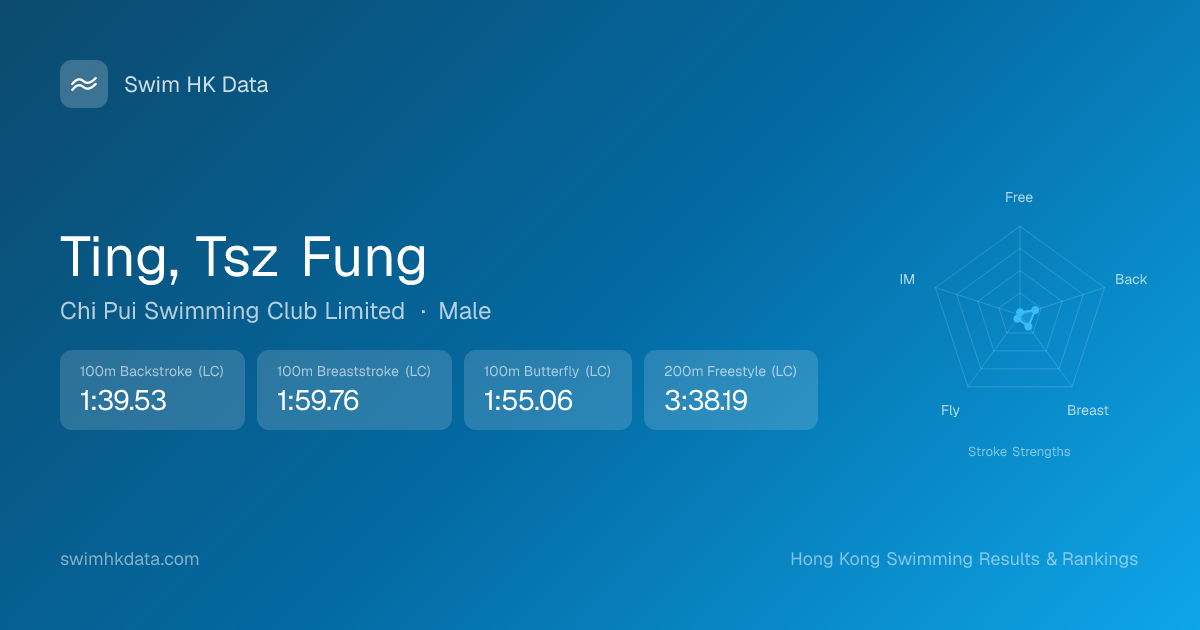Viewport: 1200px width, 630px height.
Task: Click Hong Kong Swimming Results & Rankings tagline
Action: point(963,559)
